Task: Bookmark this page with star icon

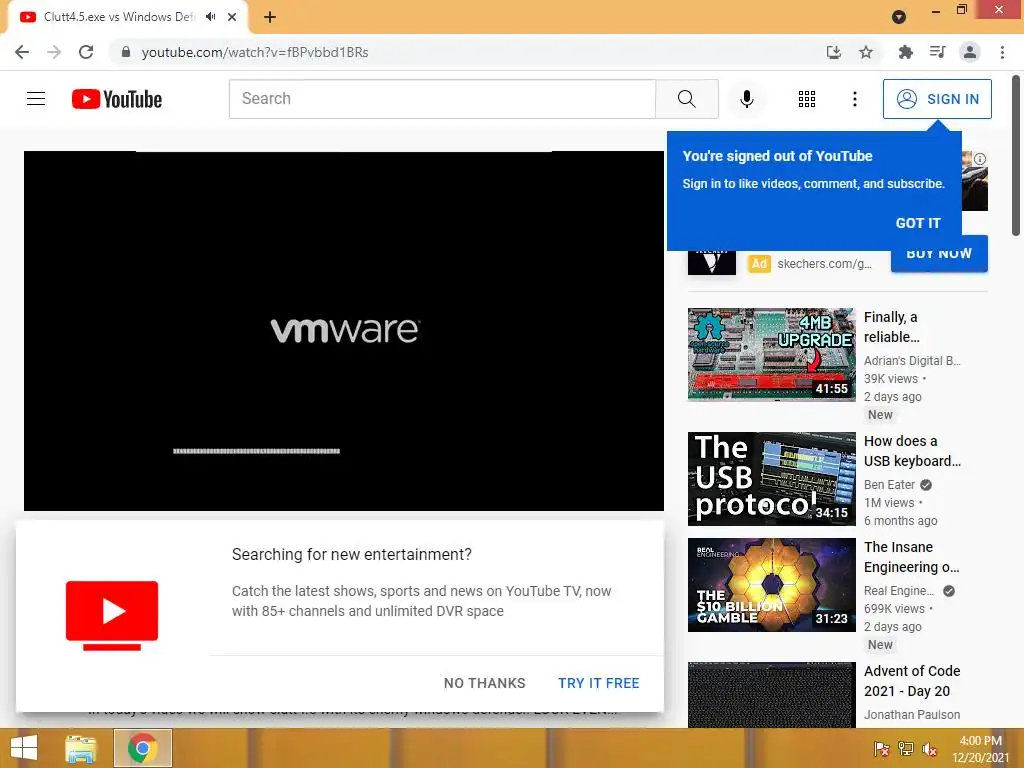Action: tap(866, 52)
